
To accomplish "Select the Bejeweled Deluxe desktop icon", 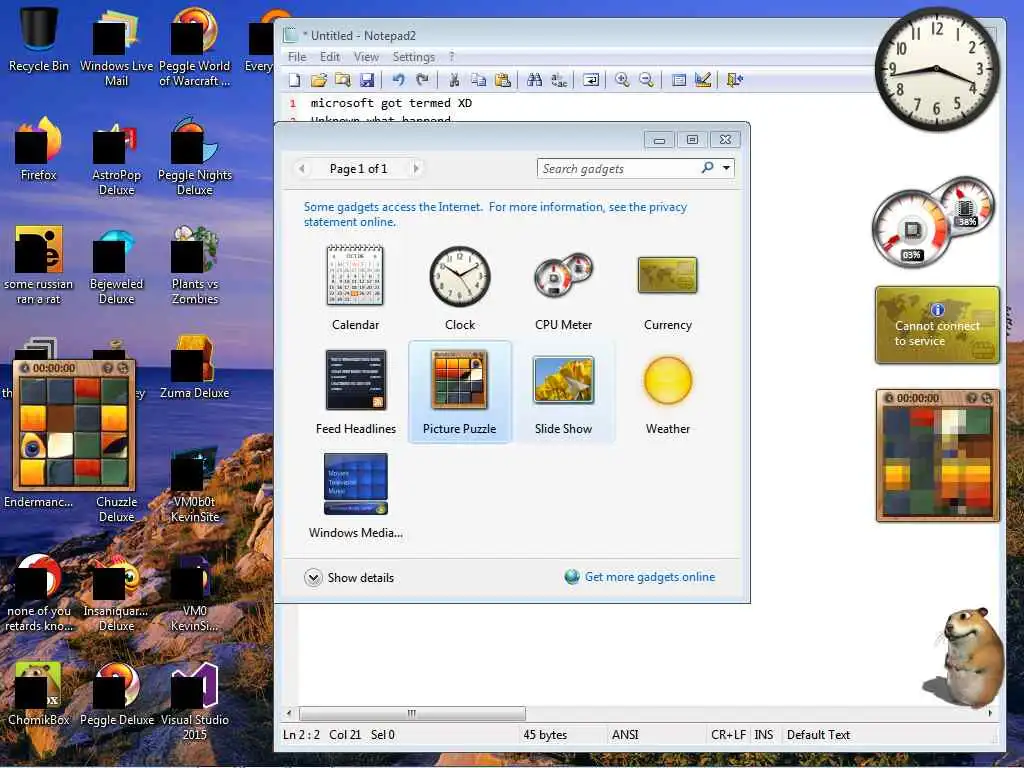I will click(x=116, y=266).
